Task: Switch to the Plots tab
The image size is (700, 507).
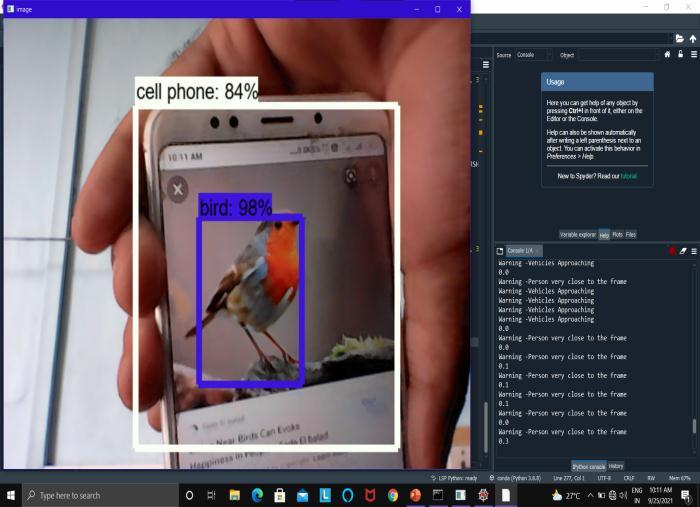Action: (617, 235)
